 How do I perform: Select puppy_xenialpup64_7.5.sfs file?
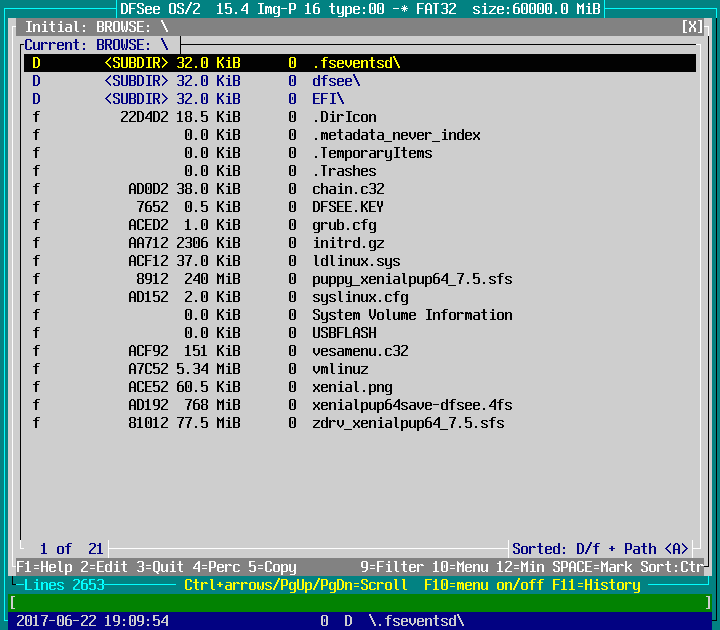412,279
